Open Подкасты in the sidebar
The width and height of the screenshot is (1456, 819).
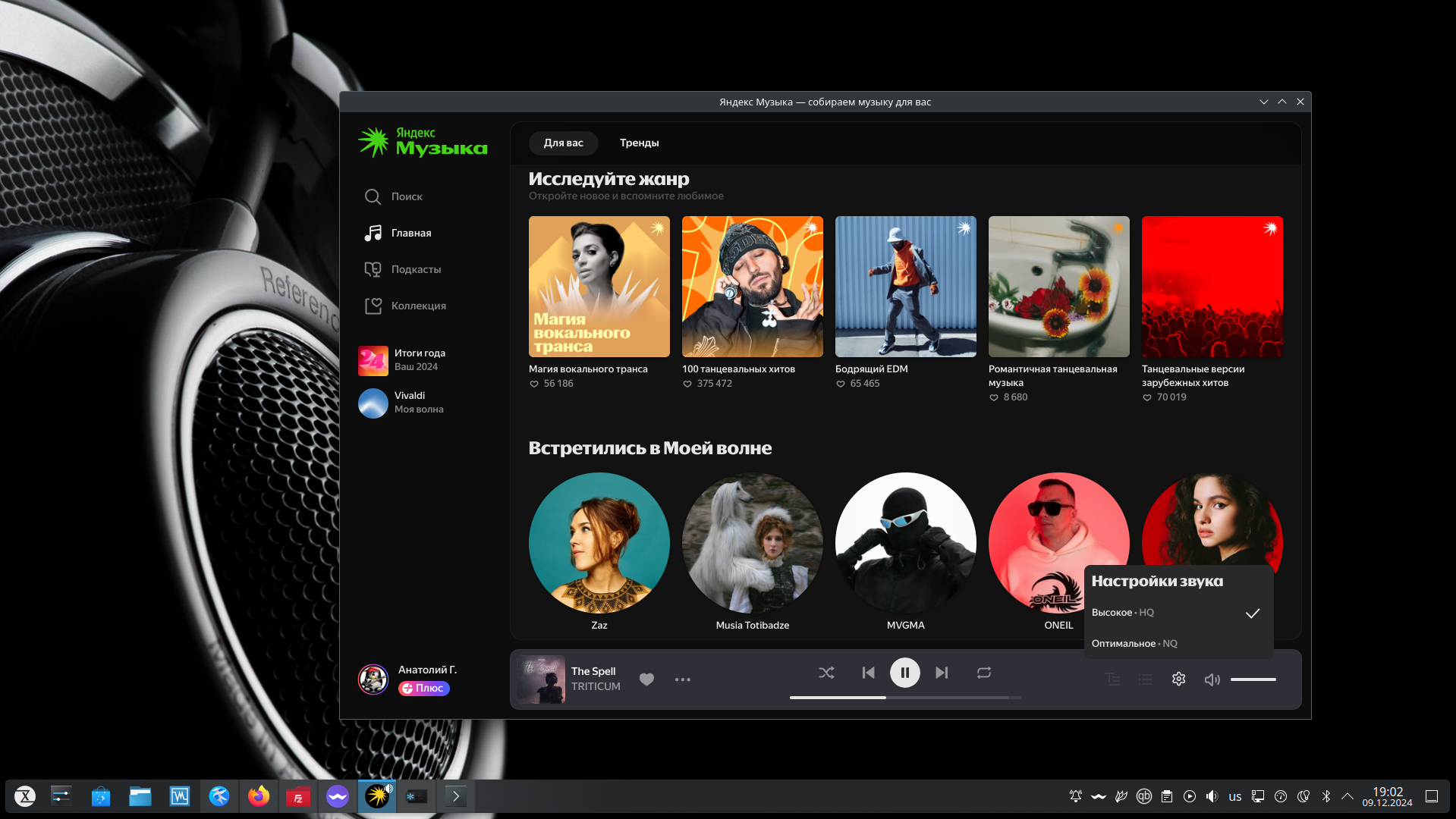tap(402, 269)
